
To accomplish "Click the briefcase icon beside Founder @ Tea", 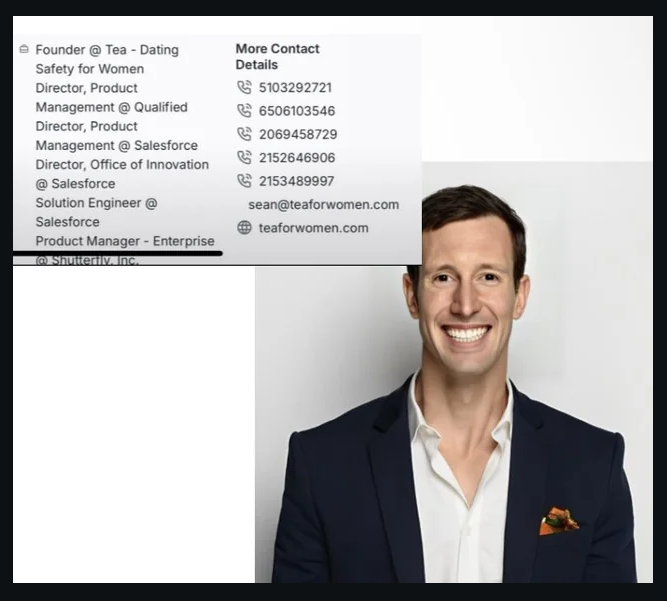I will 24,49.
